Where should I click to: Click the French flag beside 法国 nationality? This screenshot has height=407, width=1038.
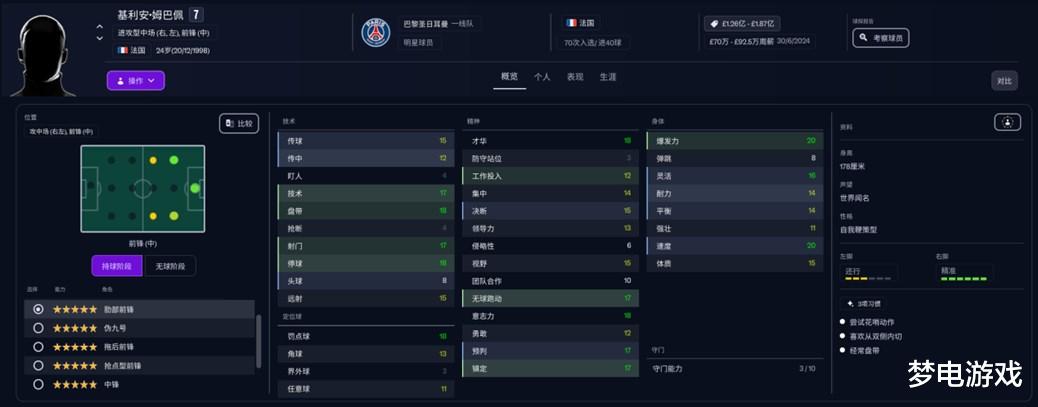point(124,50)
